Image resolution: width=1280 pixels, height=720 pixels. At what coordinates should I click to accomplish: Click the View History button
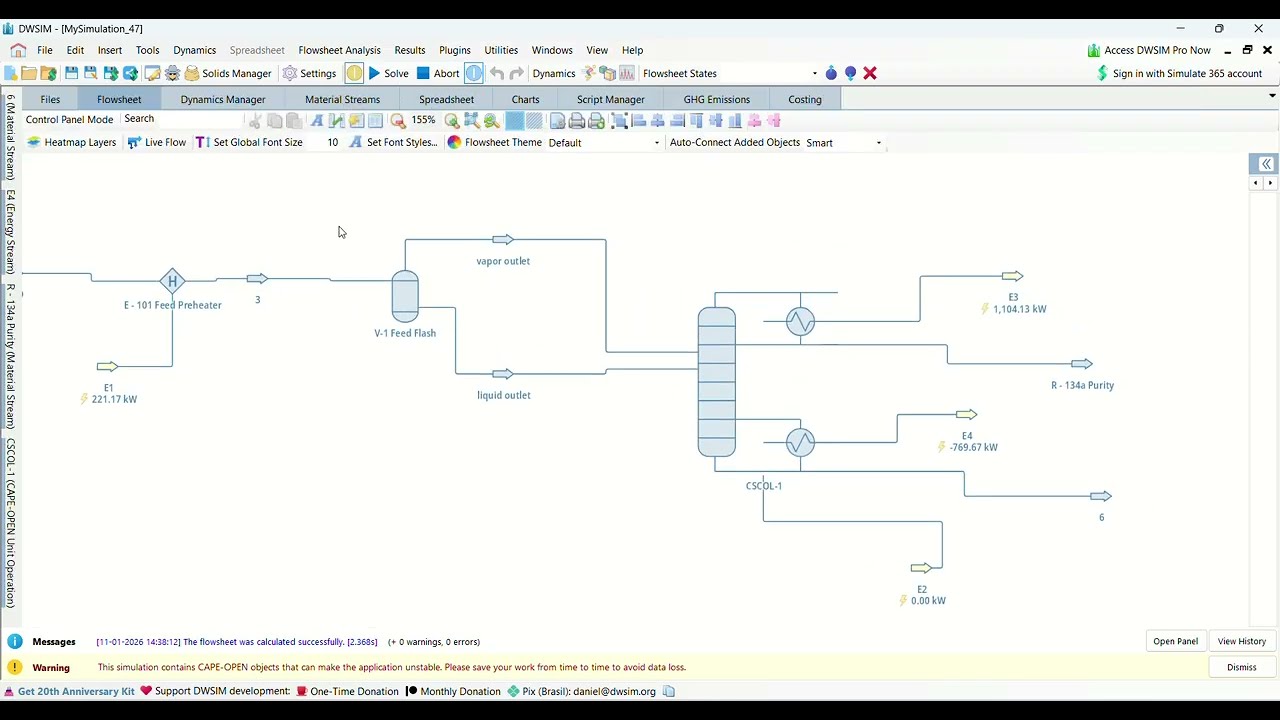pyautogui.click(x=1241, y=641)
